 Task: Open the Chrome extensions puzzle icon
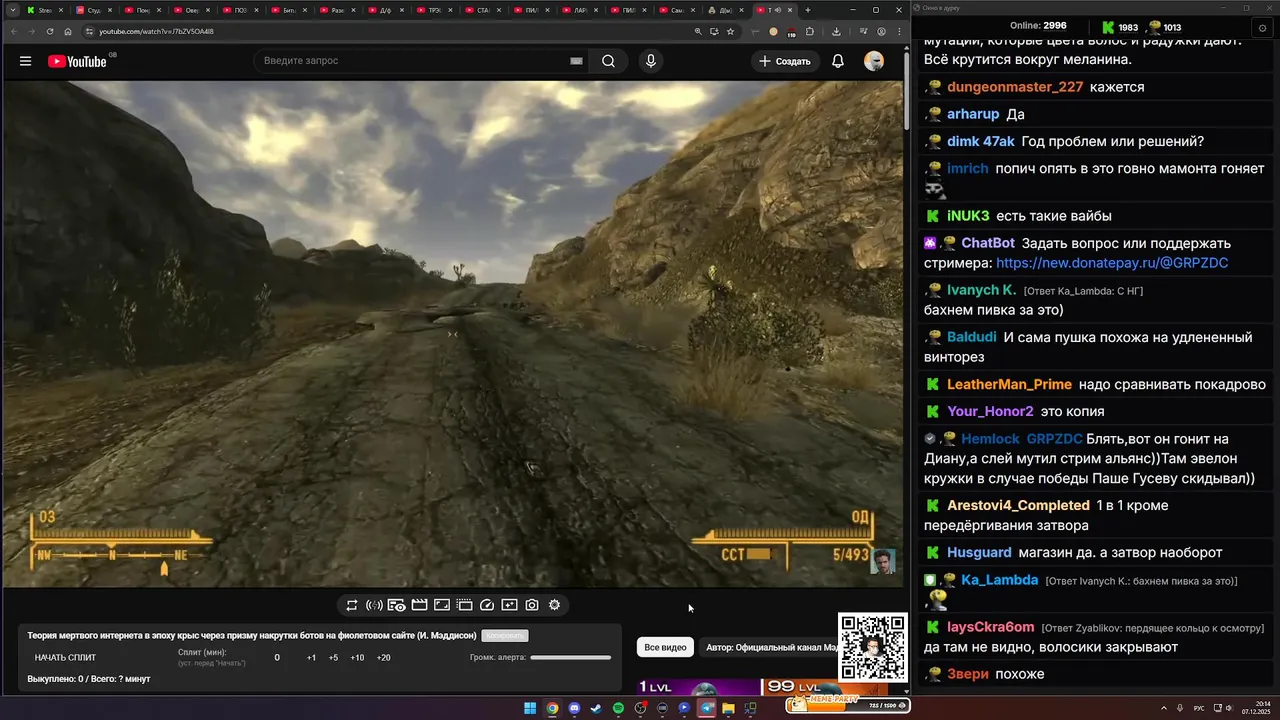tap(810, 31)
